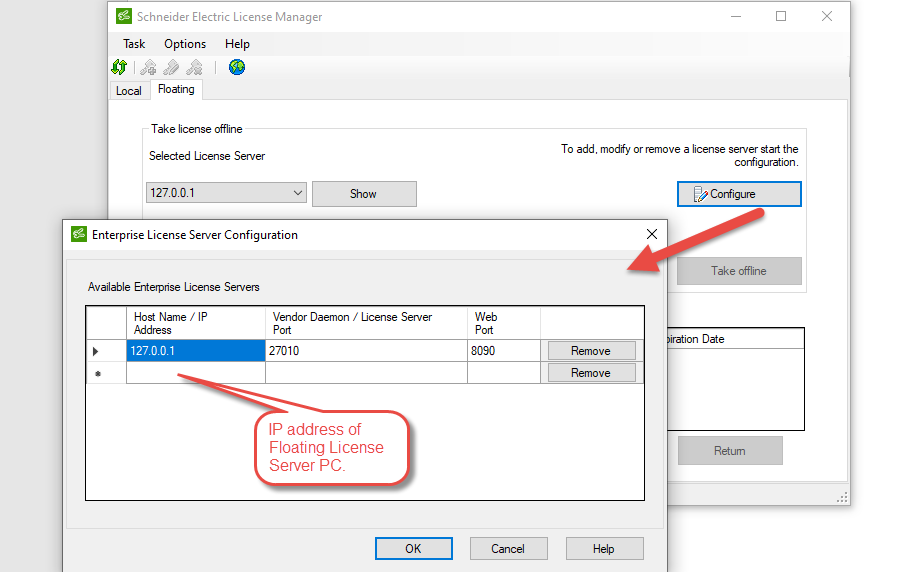Screen dimensions: 898x572
Task: Select the Floating tab
Action: pos(176,89)
